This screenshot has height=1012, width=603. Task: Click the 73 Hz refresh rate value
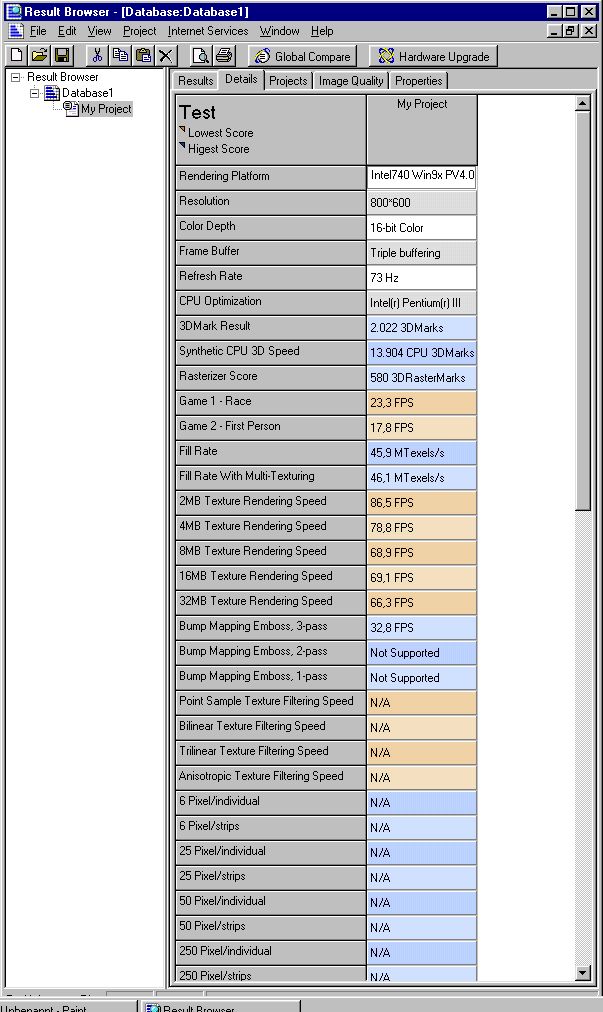422,278
